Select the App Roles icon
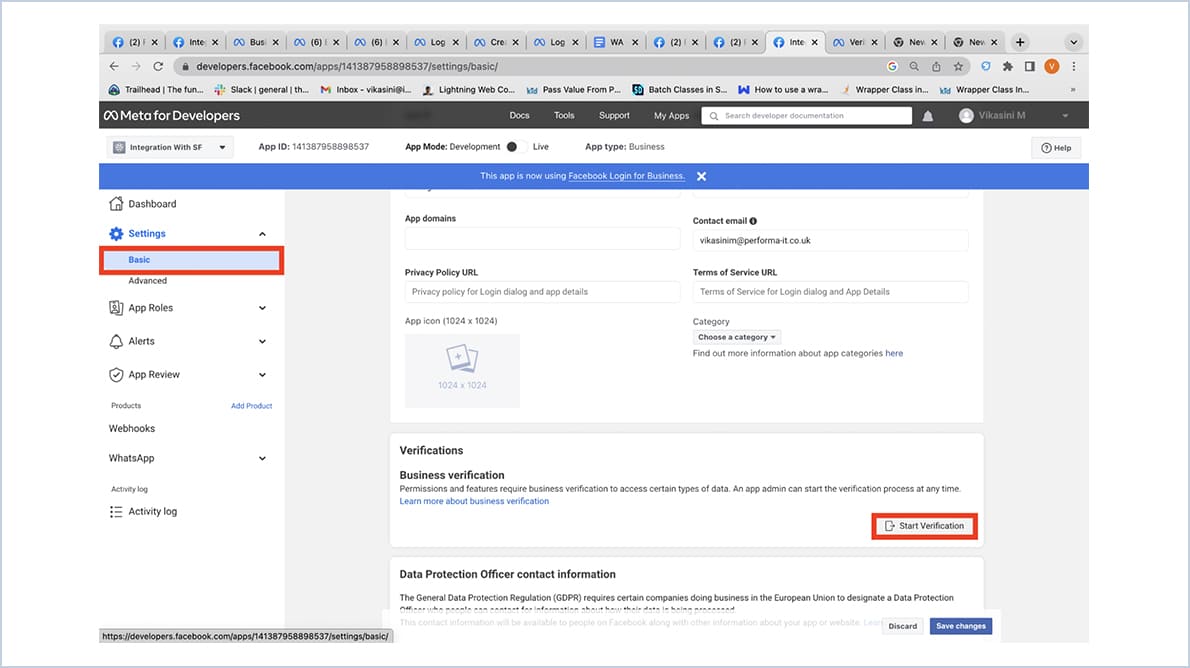Image resolution: width=1190 pixels, height=668 pixels. coord(116,307)
